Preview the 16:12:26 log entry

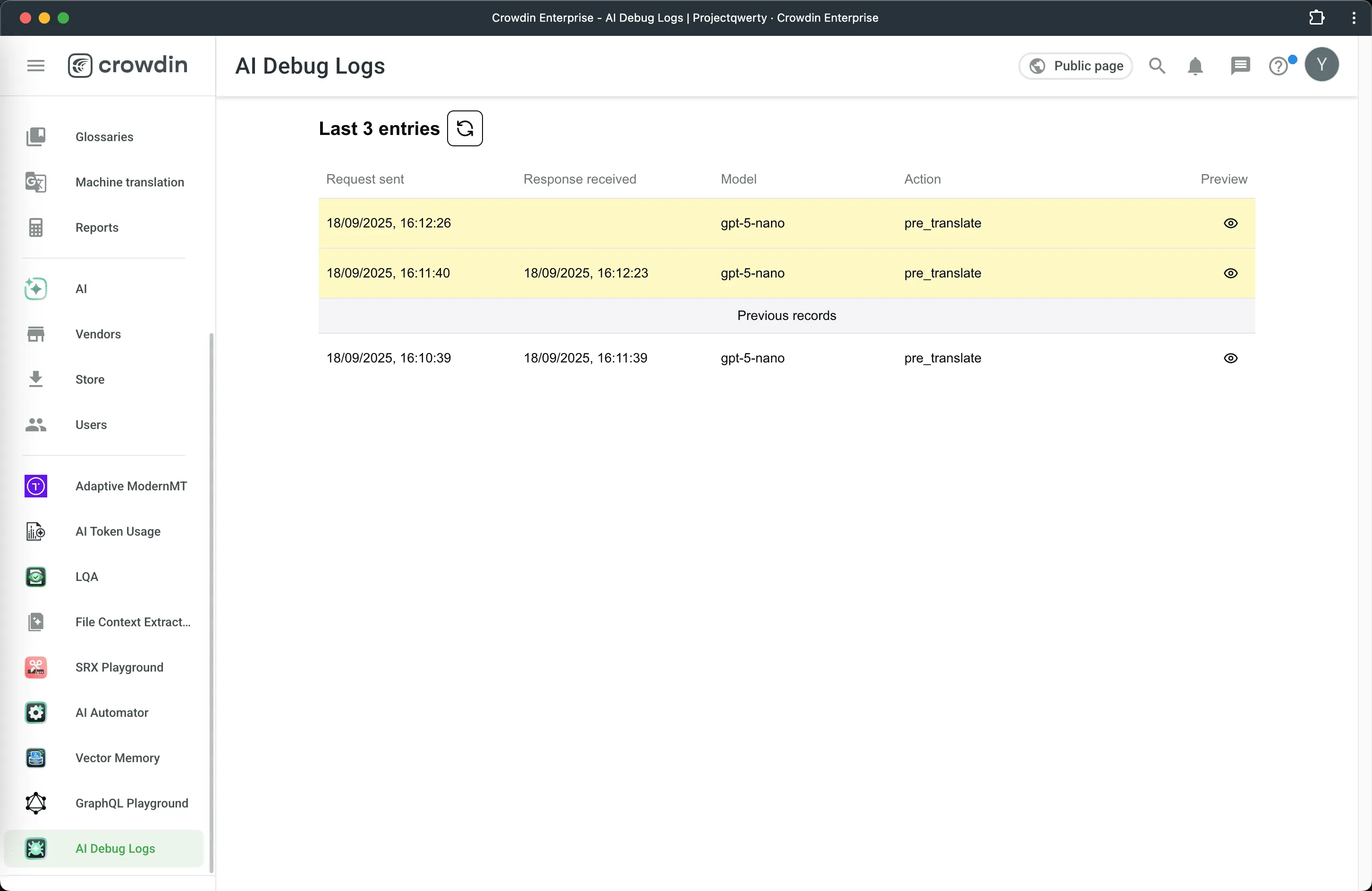[x=1230, y=223]
